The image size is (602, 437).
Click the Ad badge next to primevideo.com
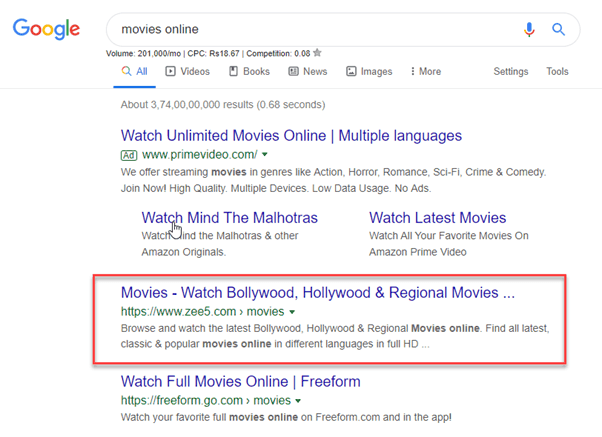129,155
